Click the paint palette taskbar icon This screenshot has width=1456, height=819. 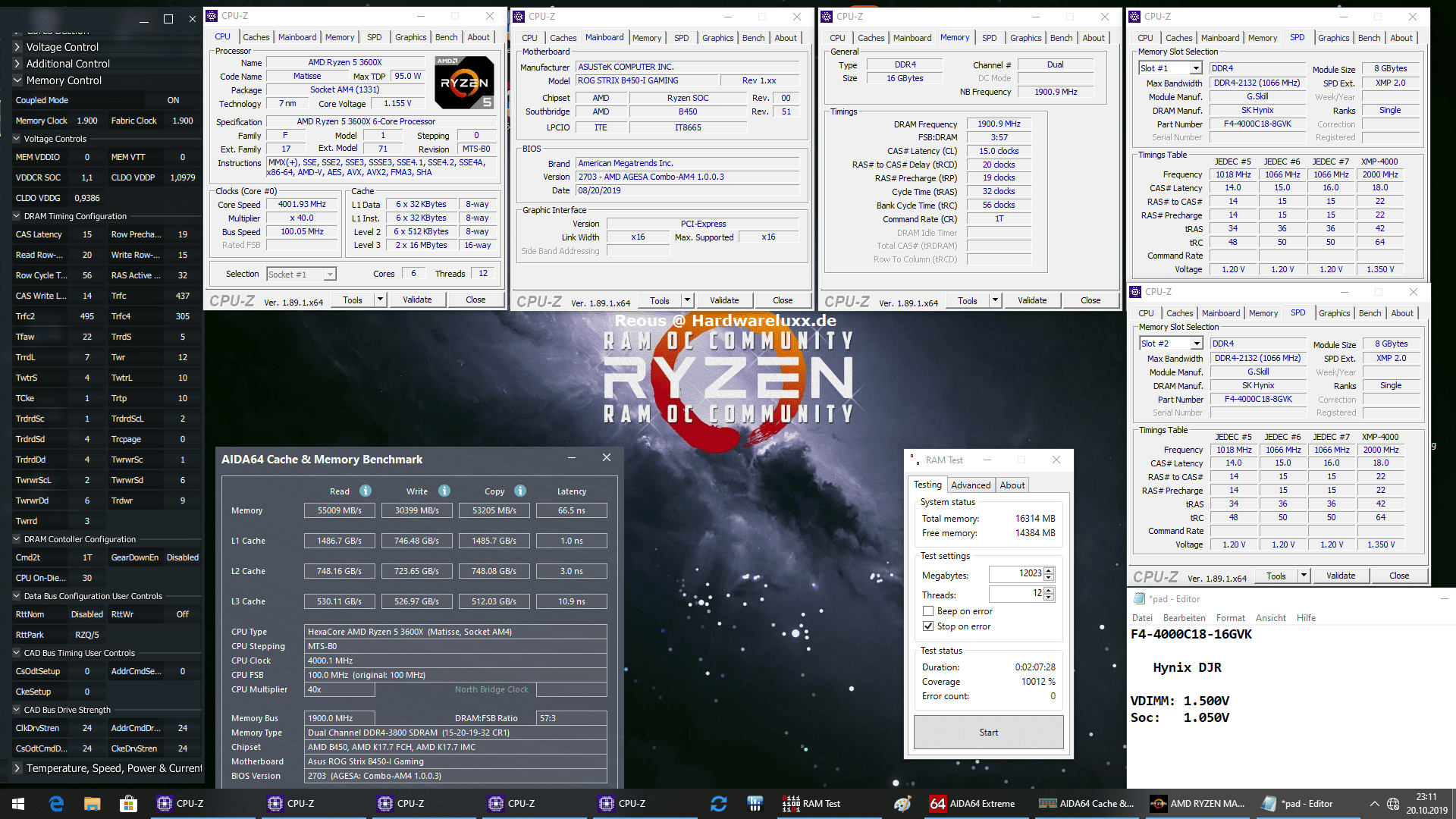coord(902,803)
